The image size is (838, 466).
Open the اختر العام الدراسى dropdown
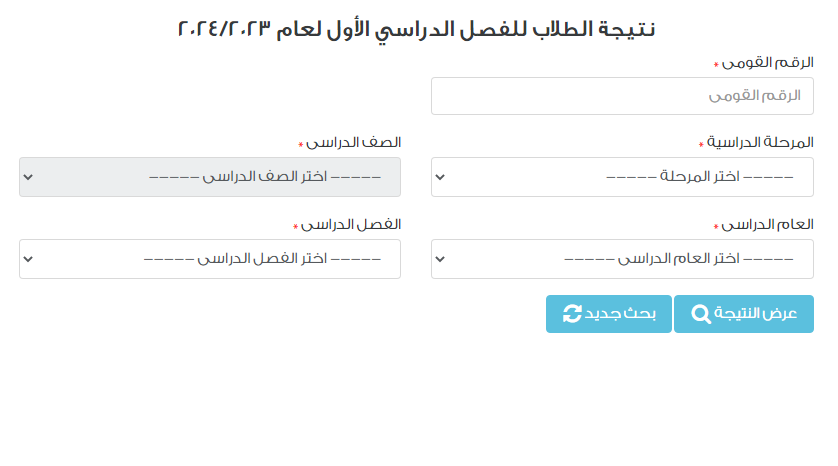point(622,259)
